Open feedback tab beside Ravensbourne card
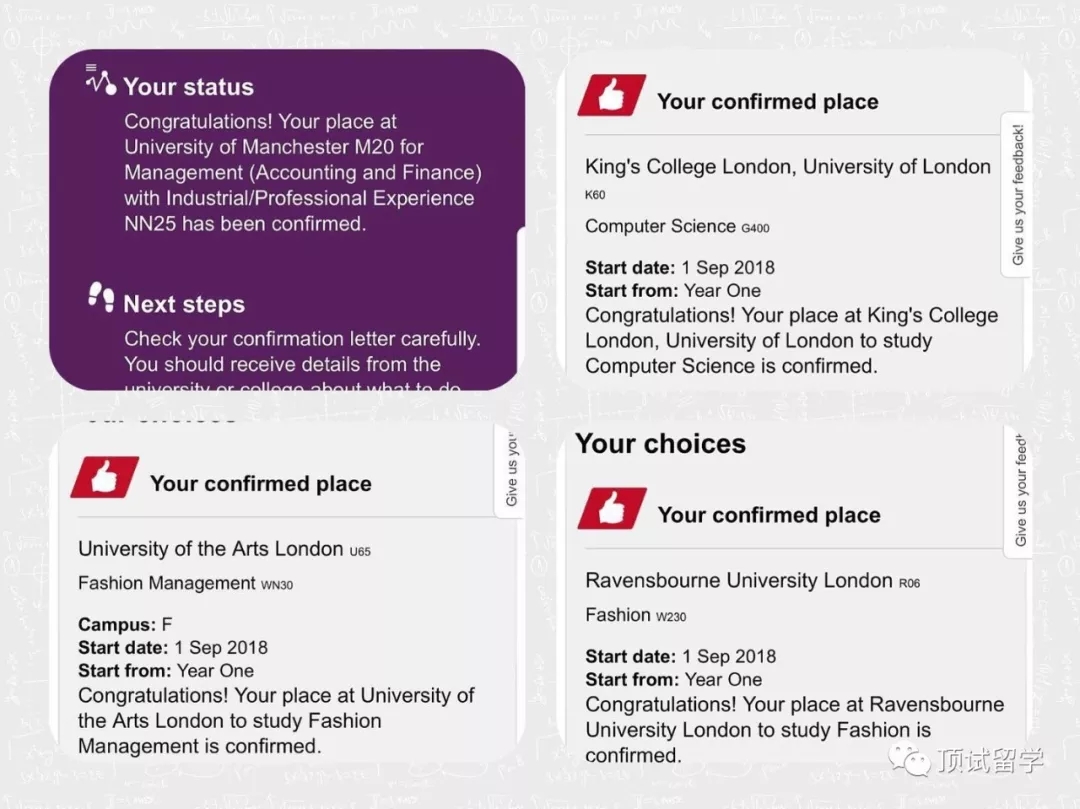This screenshot has height=809, width=1080. click(x=1019, y=492)
